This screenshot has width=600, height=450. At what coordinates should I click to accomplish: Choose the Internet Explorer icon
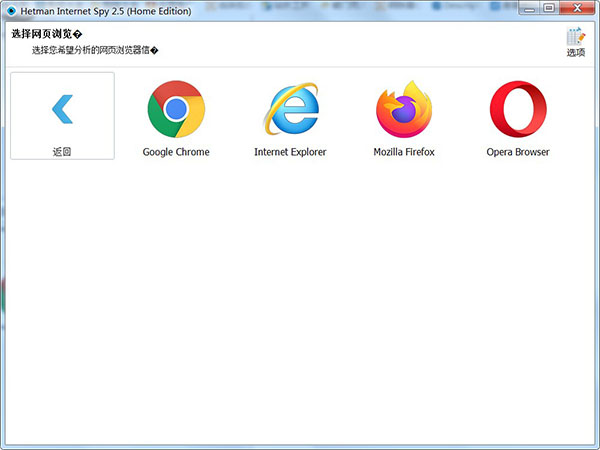tap(291, 109)
